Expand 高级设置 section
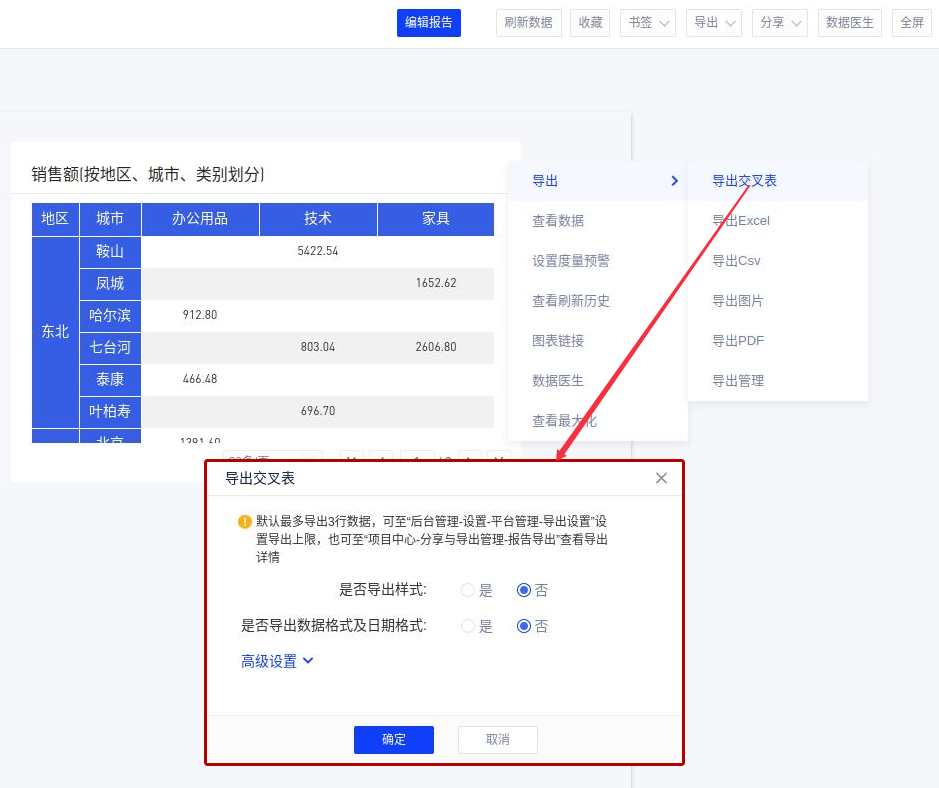The height and width of the screenshot is (788, 939). (277, 661)
